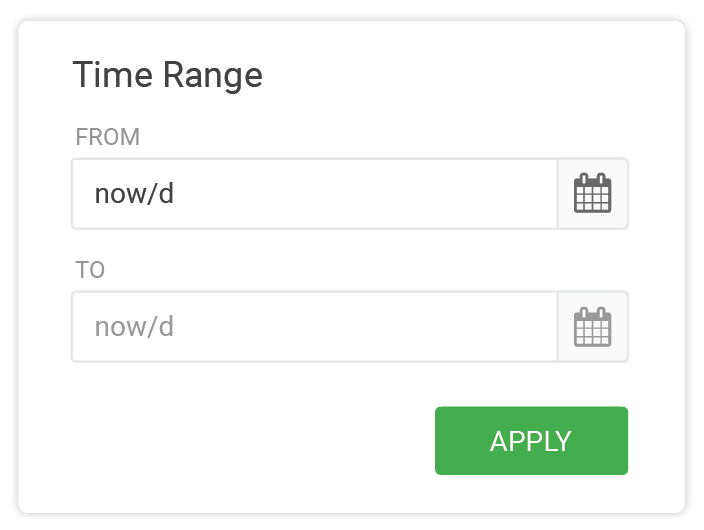704x530 pixels.
Task: Click the green APPLY button
Action: tap(531, 441)
